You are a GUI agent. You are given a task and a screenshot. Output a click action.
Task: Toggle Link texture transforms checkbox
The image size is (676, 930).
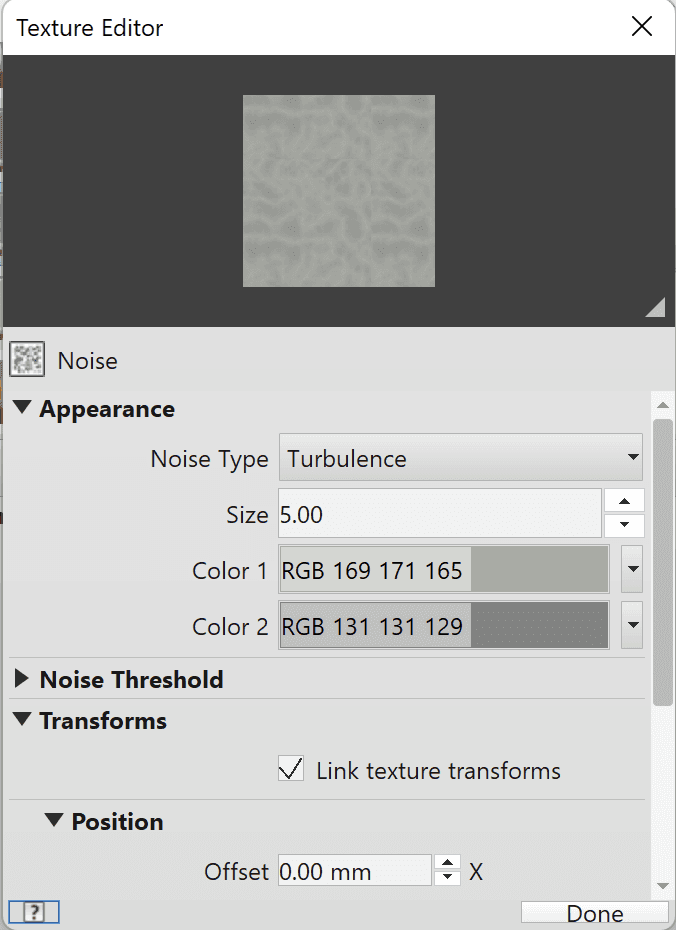(x=291, y=769)
